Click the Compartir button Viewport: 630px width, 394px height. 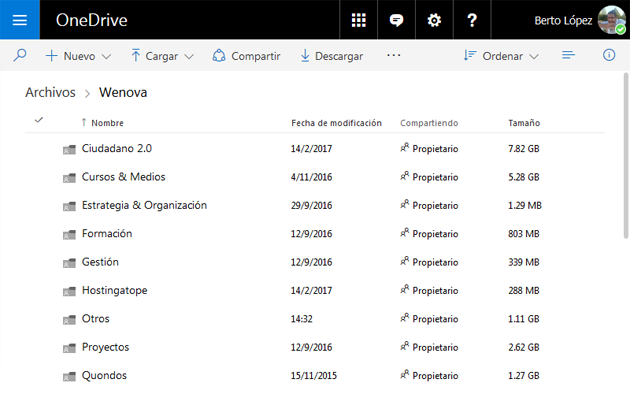[246, 56]
